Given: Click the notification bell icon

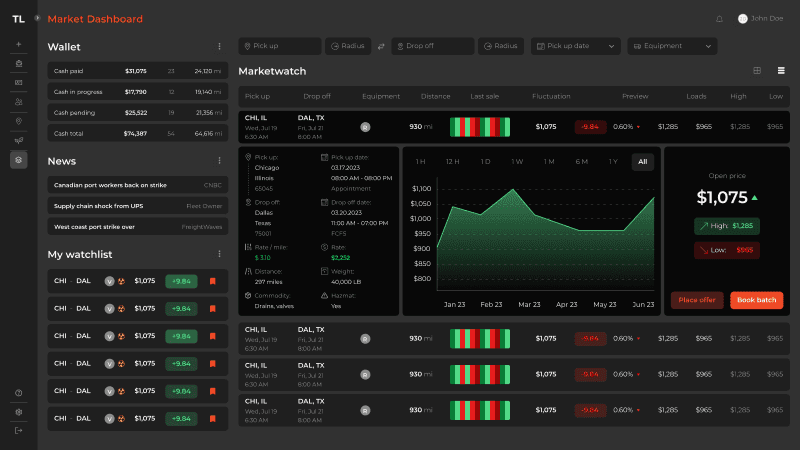Looking at the screenshot, I should tap(719, 19).
